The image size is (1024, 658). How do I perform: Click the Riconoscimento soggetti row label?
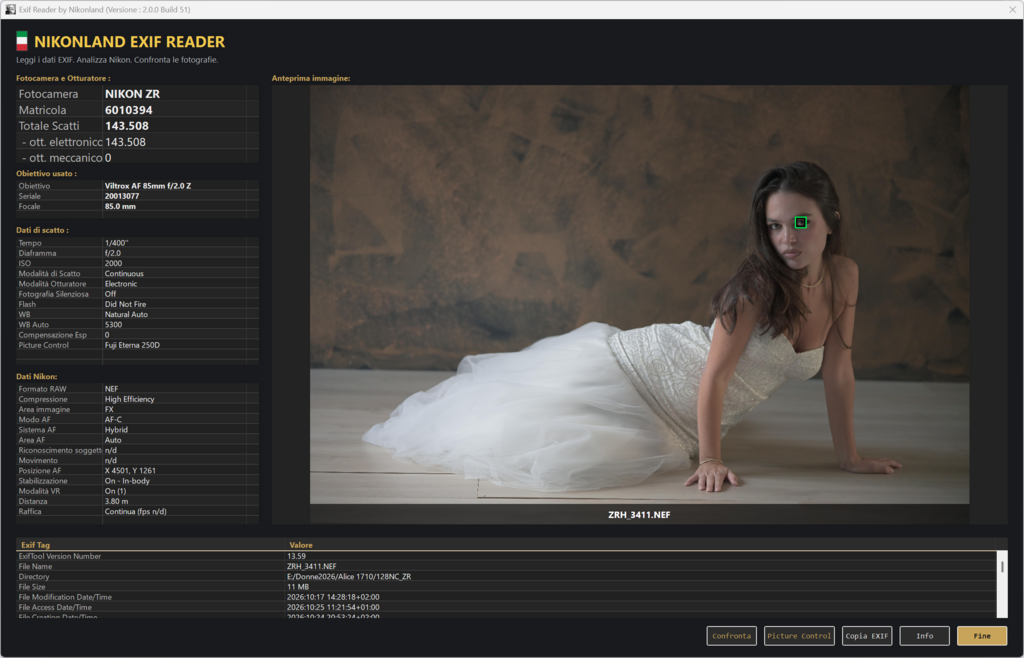coord(60,450)
